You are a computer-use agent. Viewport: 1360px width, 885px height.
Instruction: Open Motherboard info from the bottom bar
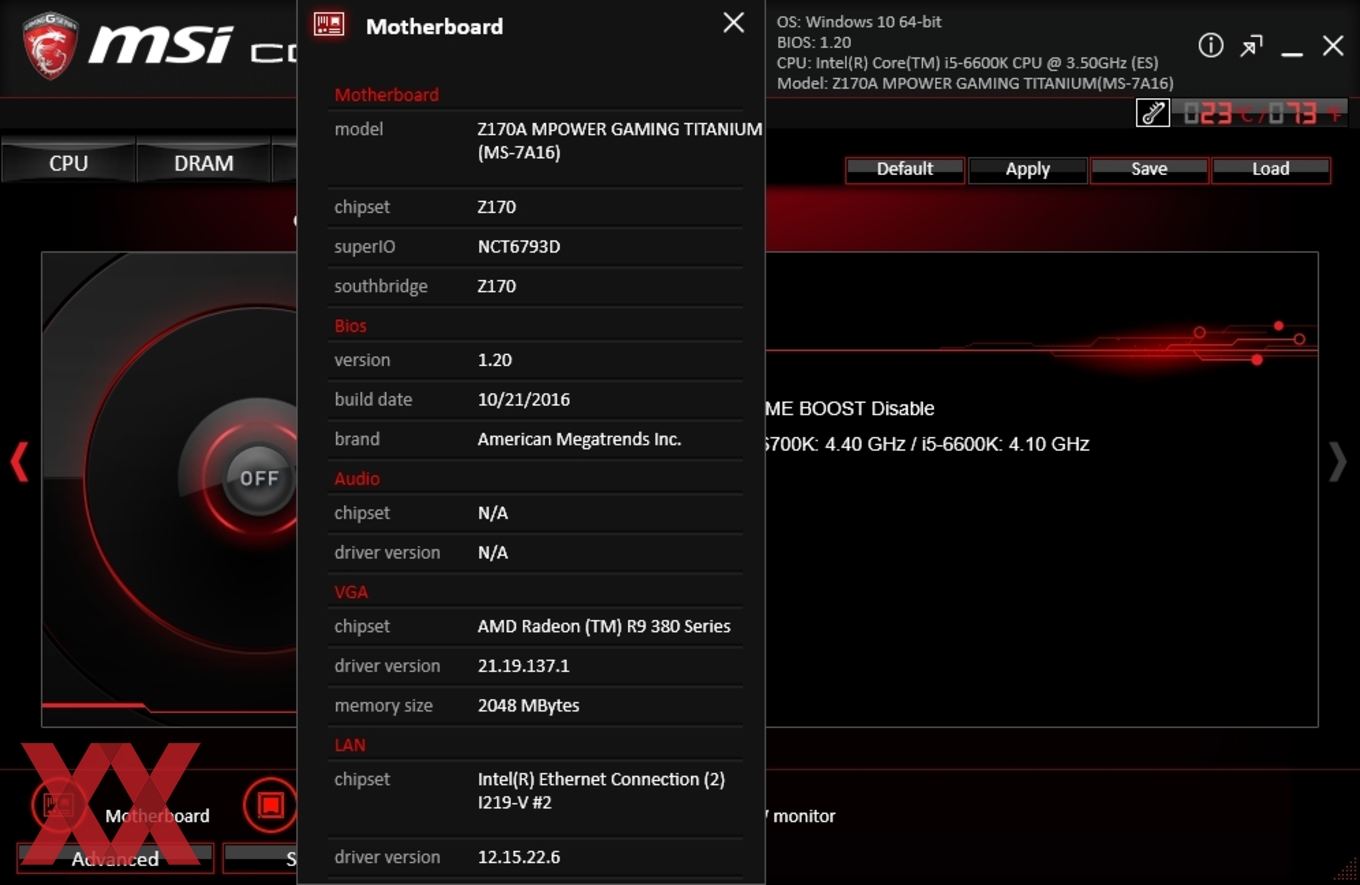tap(157, 816)
